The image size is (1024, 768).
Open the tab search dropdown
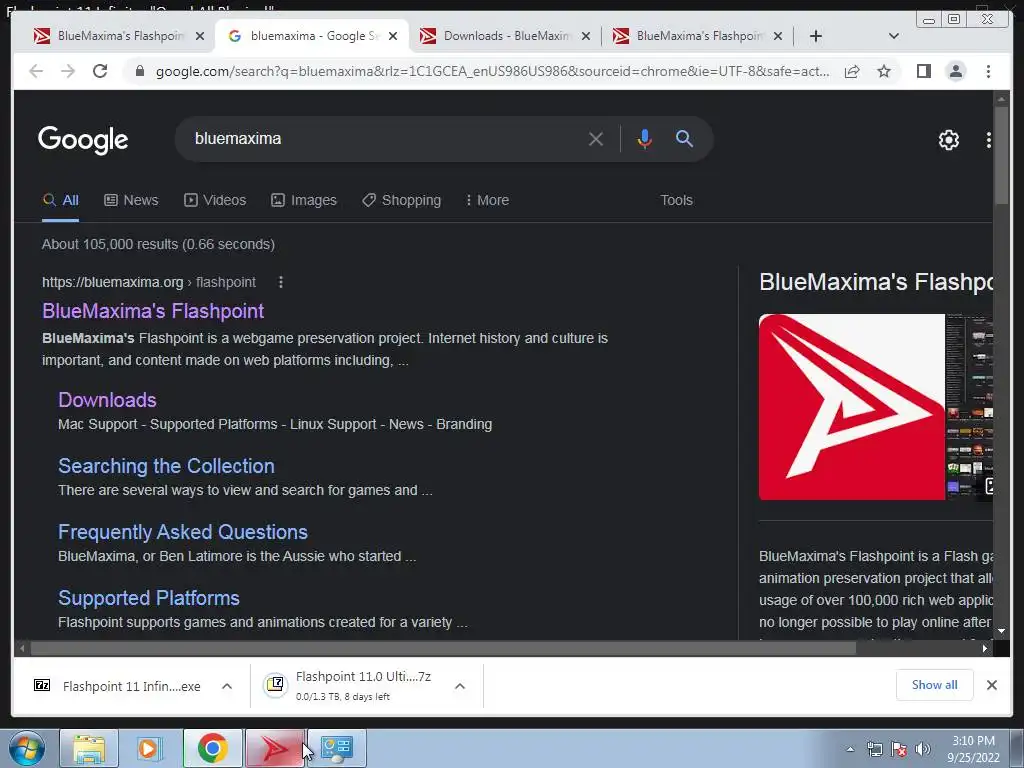(x=893, y=36)
